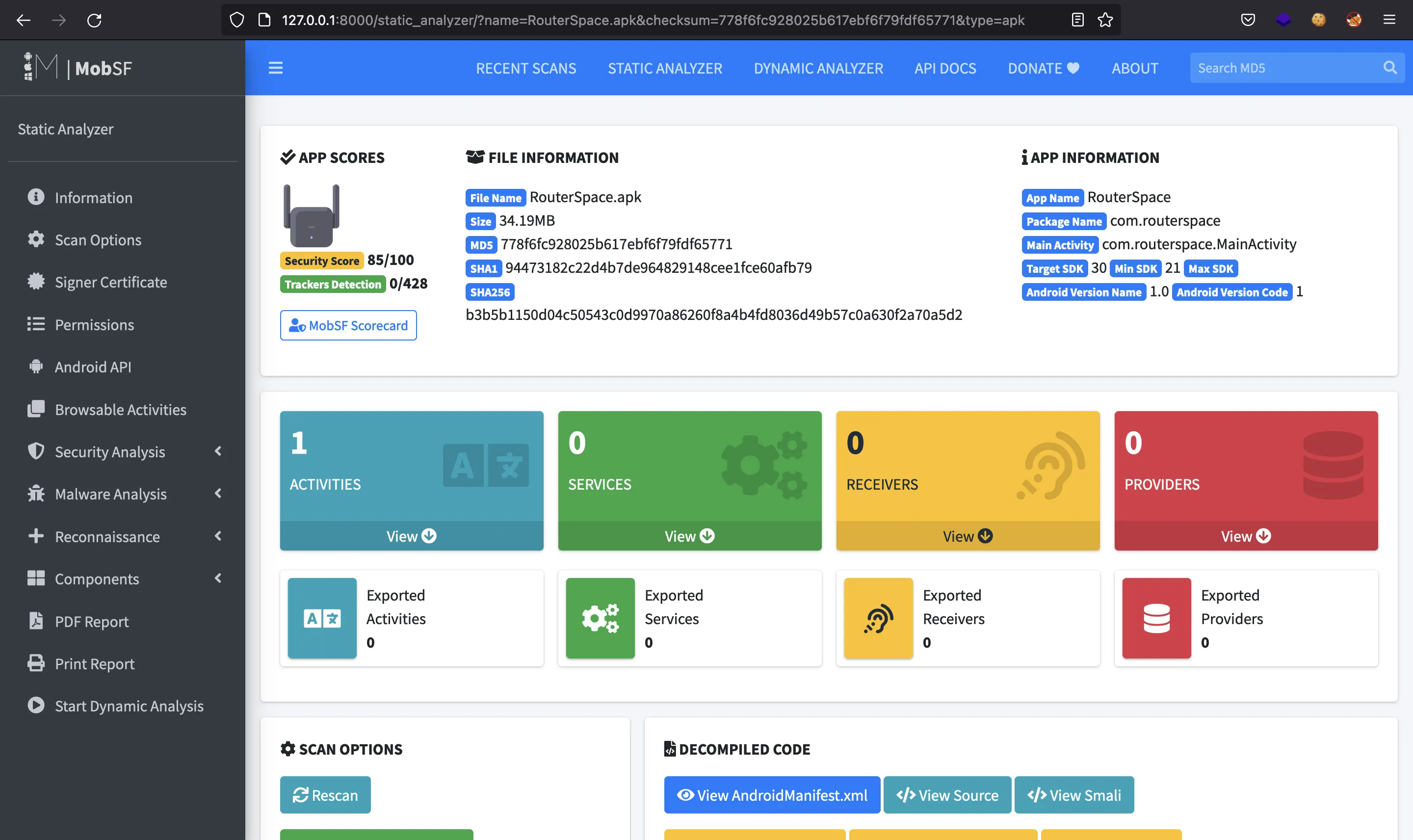This screenshot has width=1413, height=840.
Task: Select the file size 34.19MB
Action: [x=527, y=221]
